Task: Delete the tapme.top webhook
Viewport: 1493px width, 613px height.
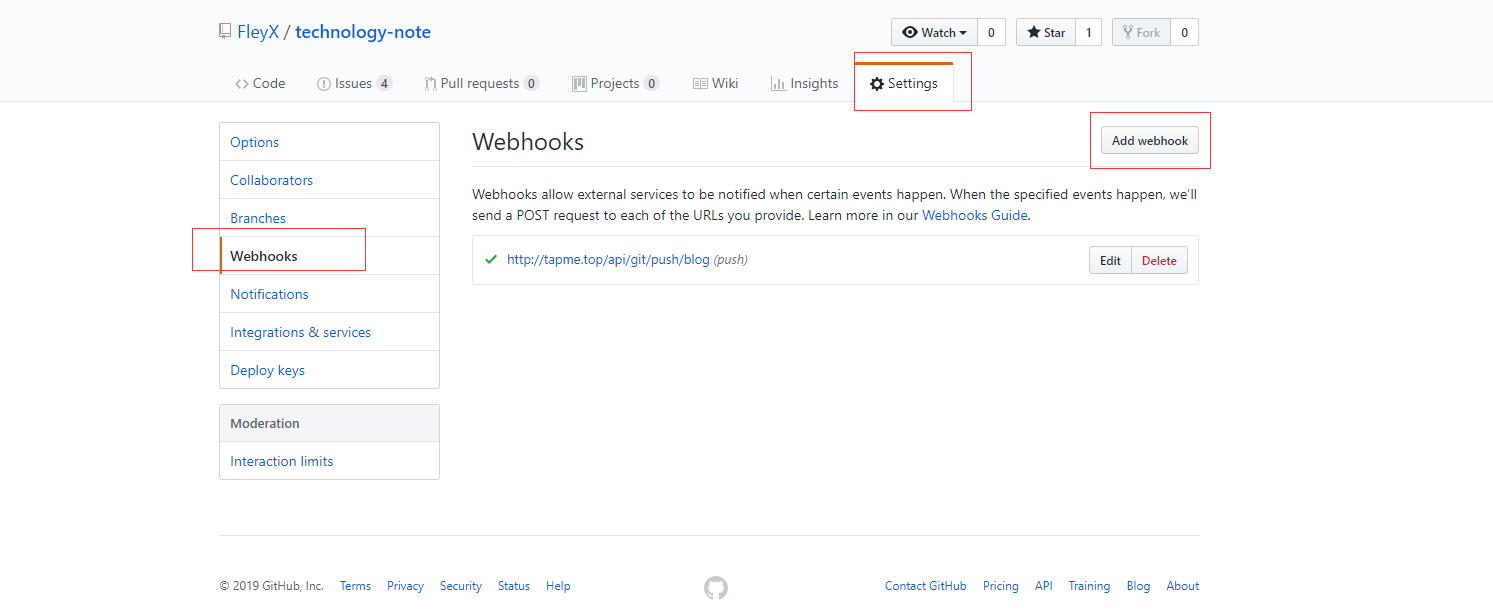Action: click(1159, 260)
